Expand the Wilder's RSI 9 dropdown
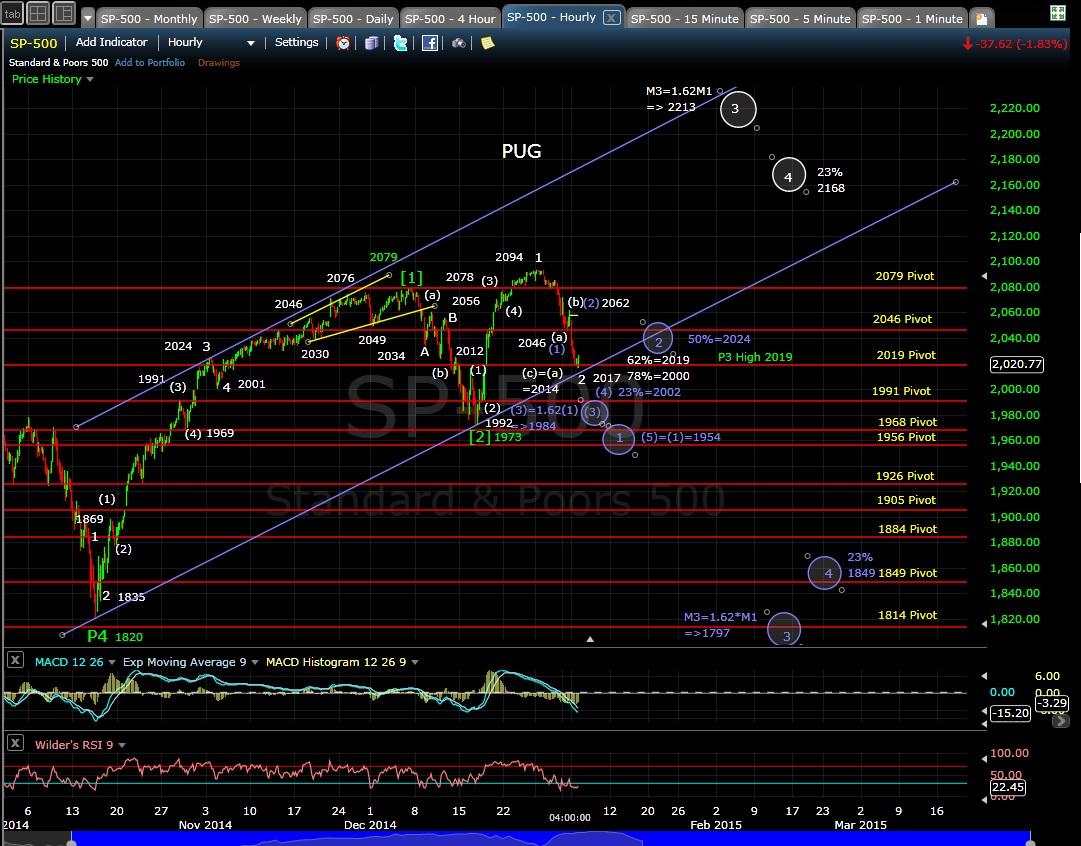Screen dimensions: 1081x846 coord(122,745)
